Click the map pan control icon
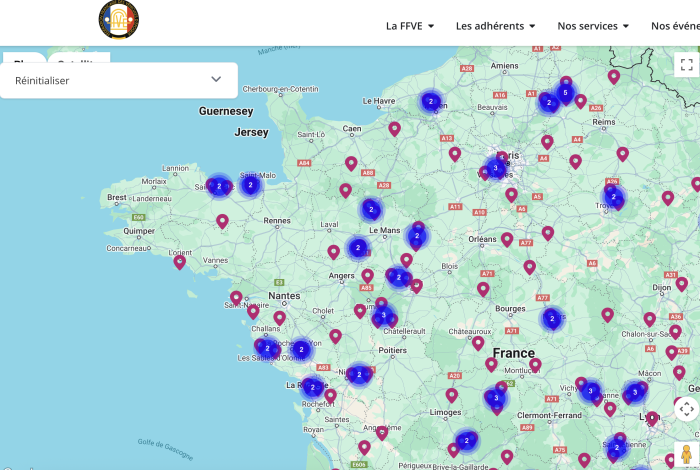700x470 pixels. pos(687,409)
